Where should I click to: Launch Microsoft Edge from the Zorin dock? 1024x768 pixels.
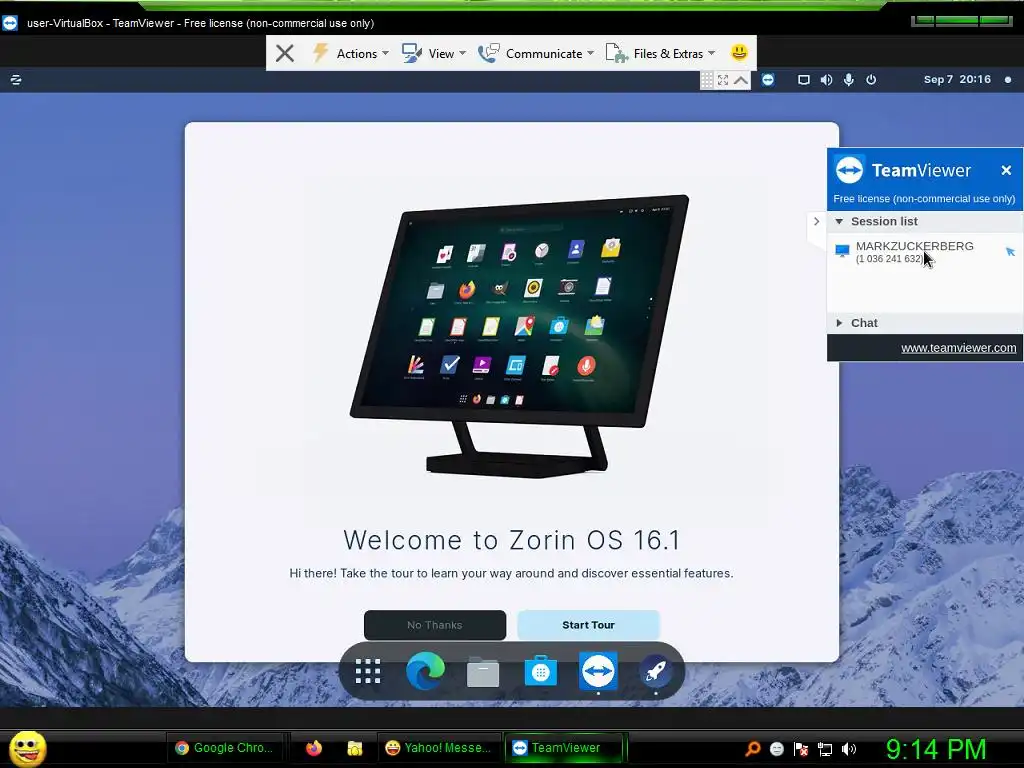425,671
